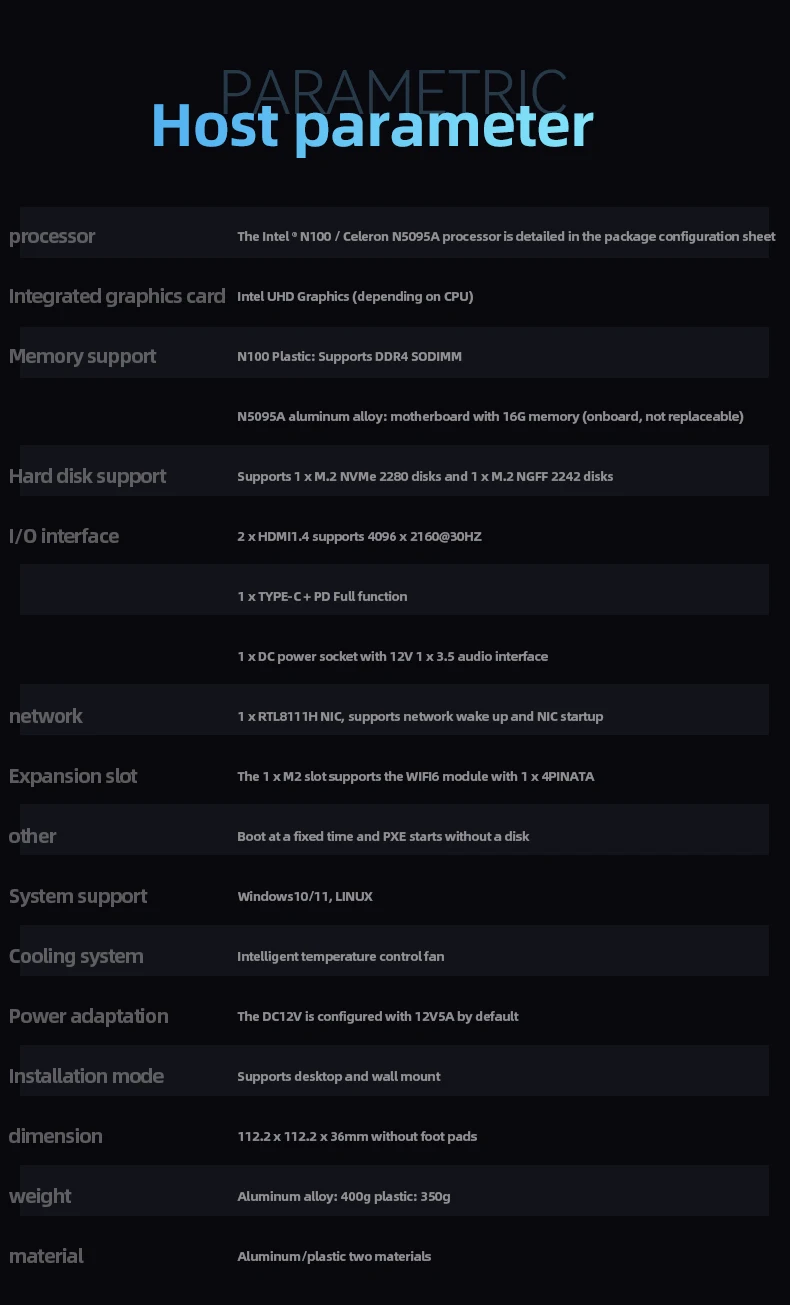Click the 'Cooling system' label
Viewport: 790px width, 1305px height.
click(76, 957)
